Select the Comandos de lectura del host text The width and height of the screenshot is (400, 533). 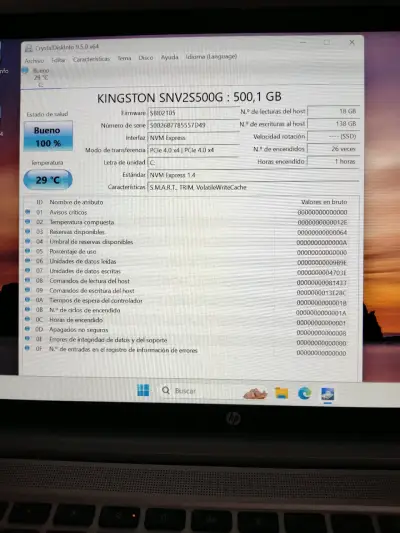click(90, 281)
